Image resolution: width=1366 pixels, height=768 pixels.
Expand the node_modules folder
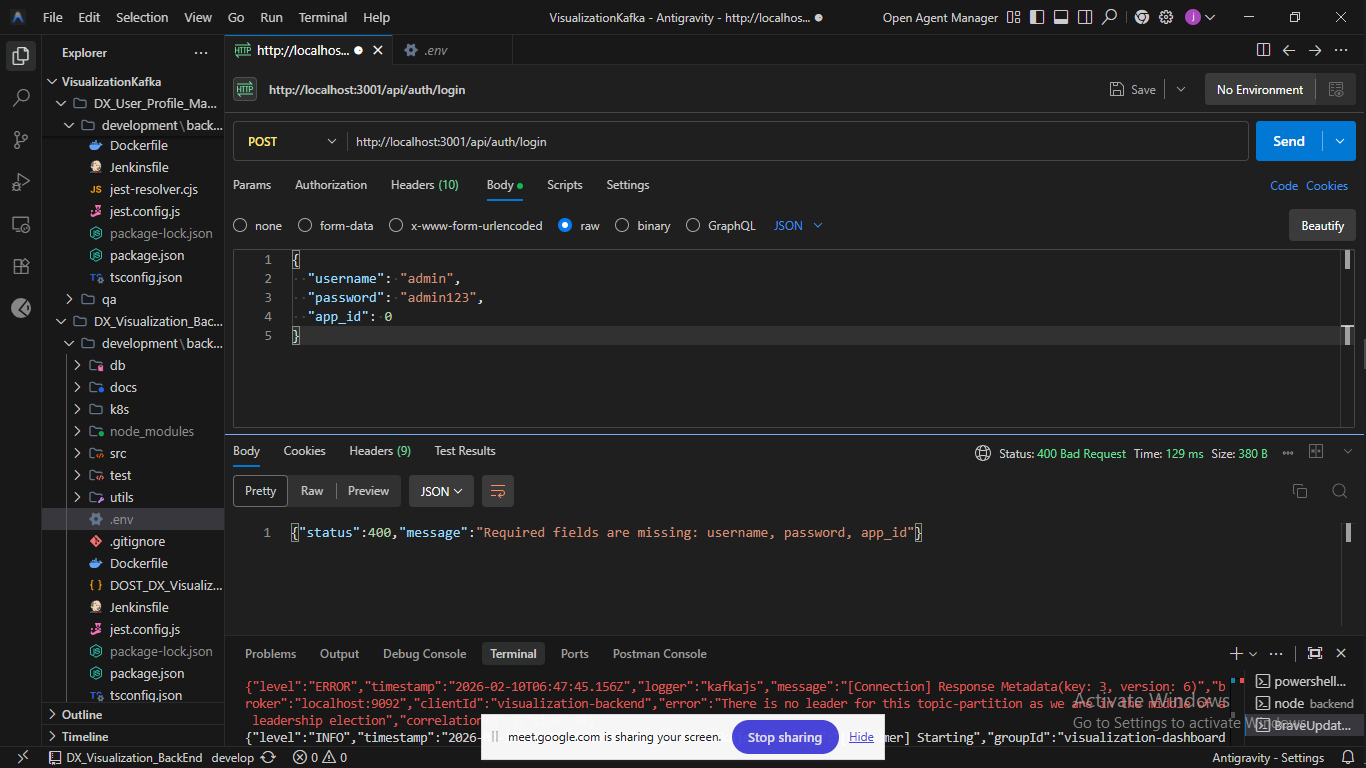pos(151,432)
